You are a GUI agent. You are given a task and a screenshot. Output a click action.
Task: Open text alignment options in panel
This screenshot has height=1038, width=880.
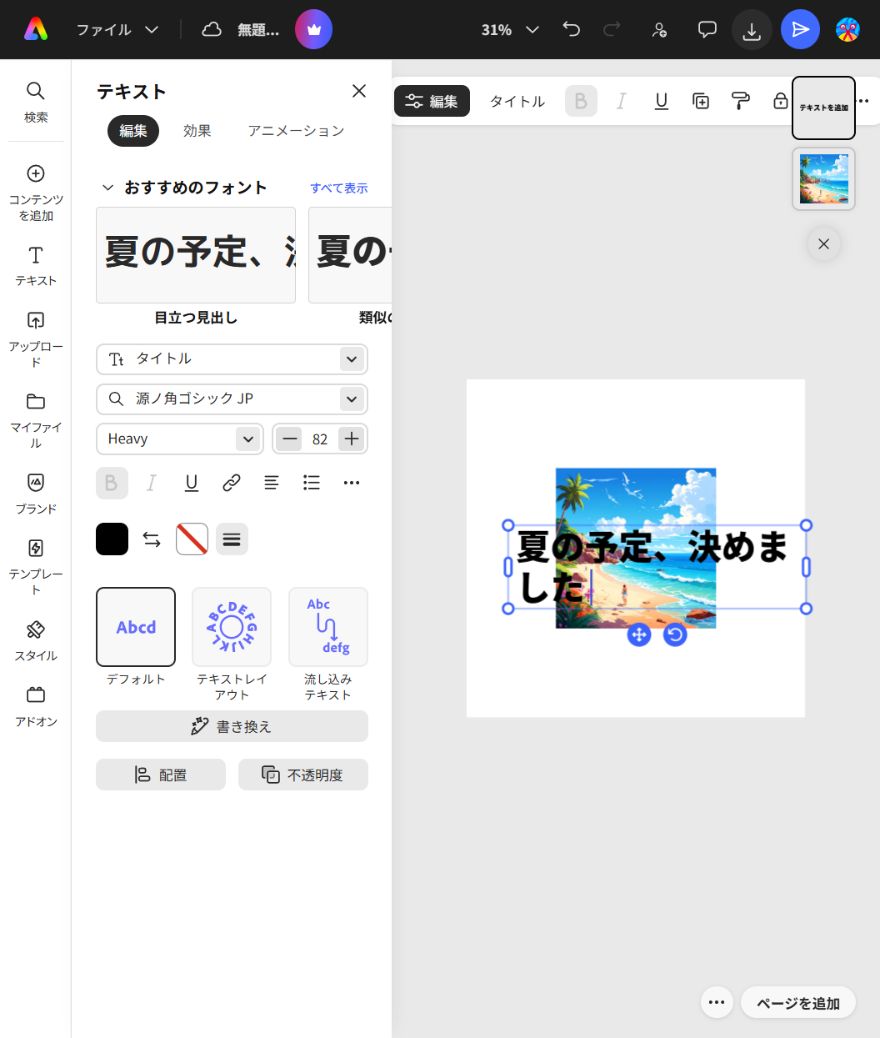271,483
